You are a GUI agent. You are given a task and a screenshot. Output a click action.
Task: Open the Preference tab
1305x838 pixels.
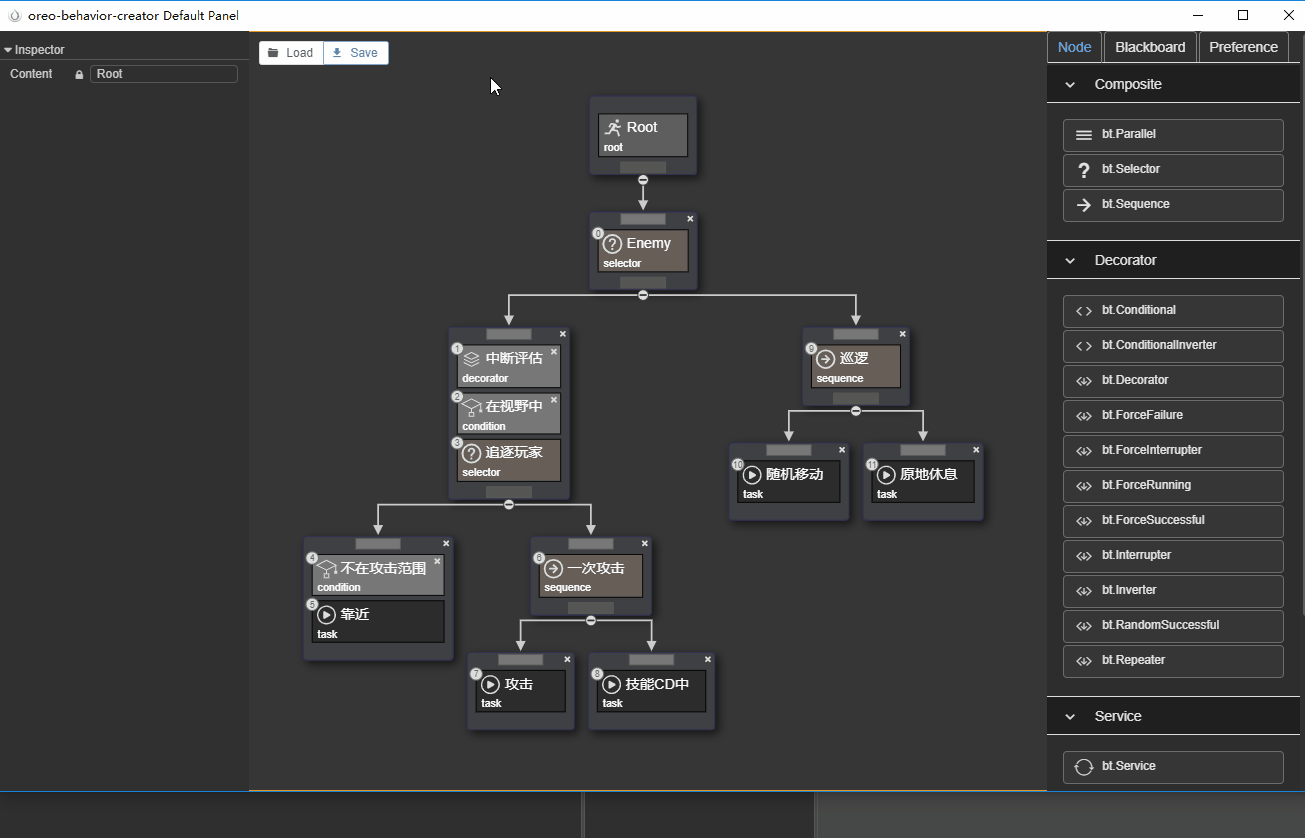(x=1242, y=46)
